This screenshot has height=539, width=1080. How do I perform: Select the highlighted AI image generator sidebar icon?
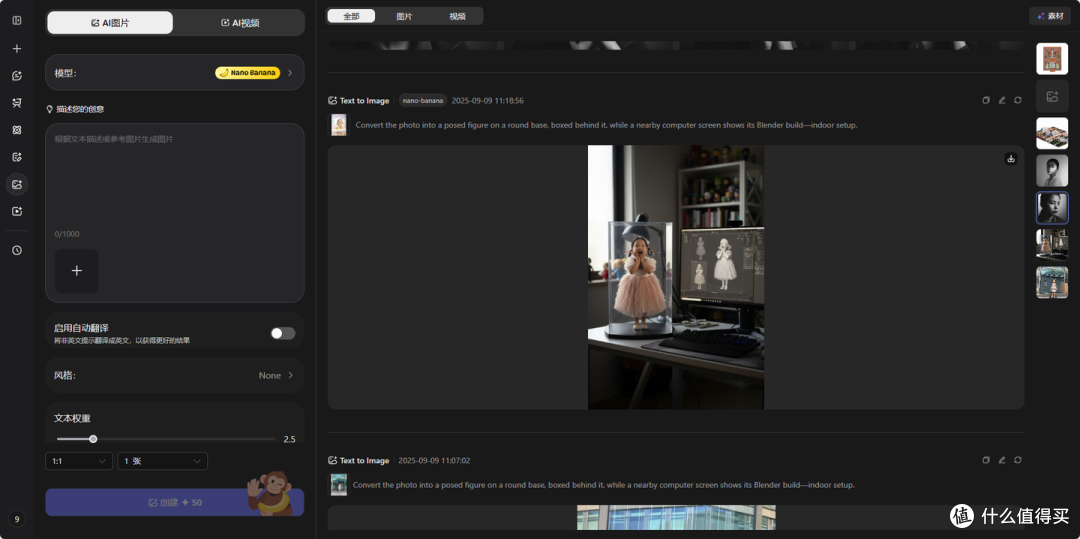click(x=17, y=184)
